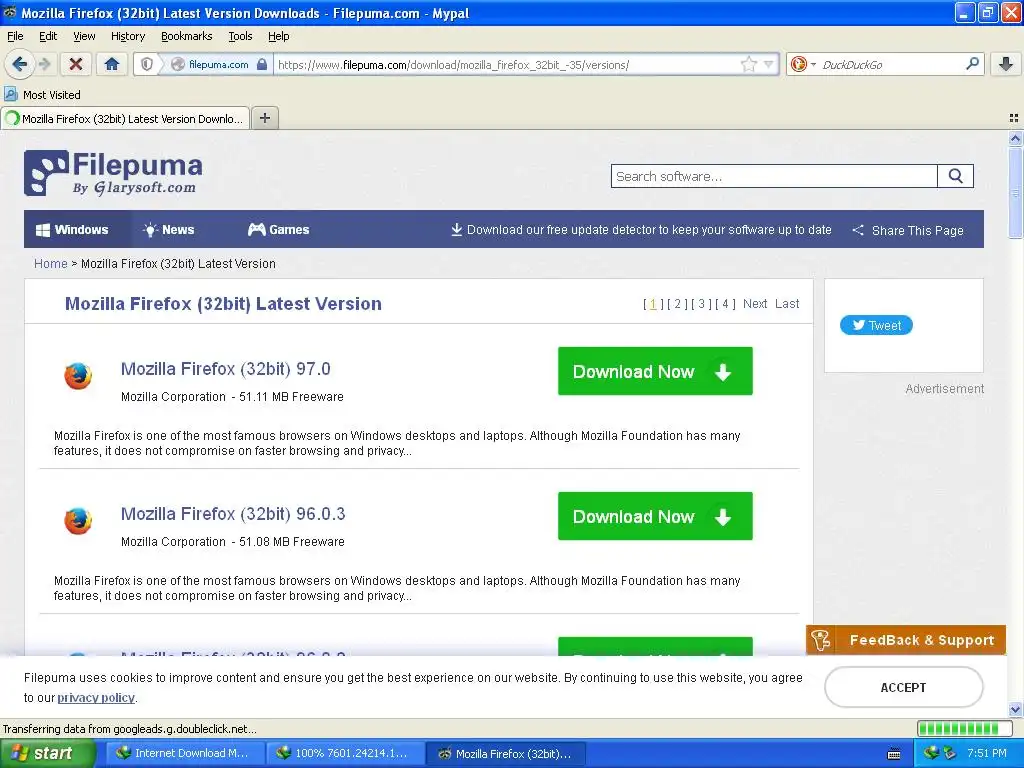Switch to the 100% 7601.24214 taskbar item
1024x768 pixels.
345,753
